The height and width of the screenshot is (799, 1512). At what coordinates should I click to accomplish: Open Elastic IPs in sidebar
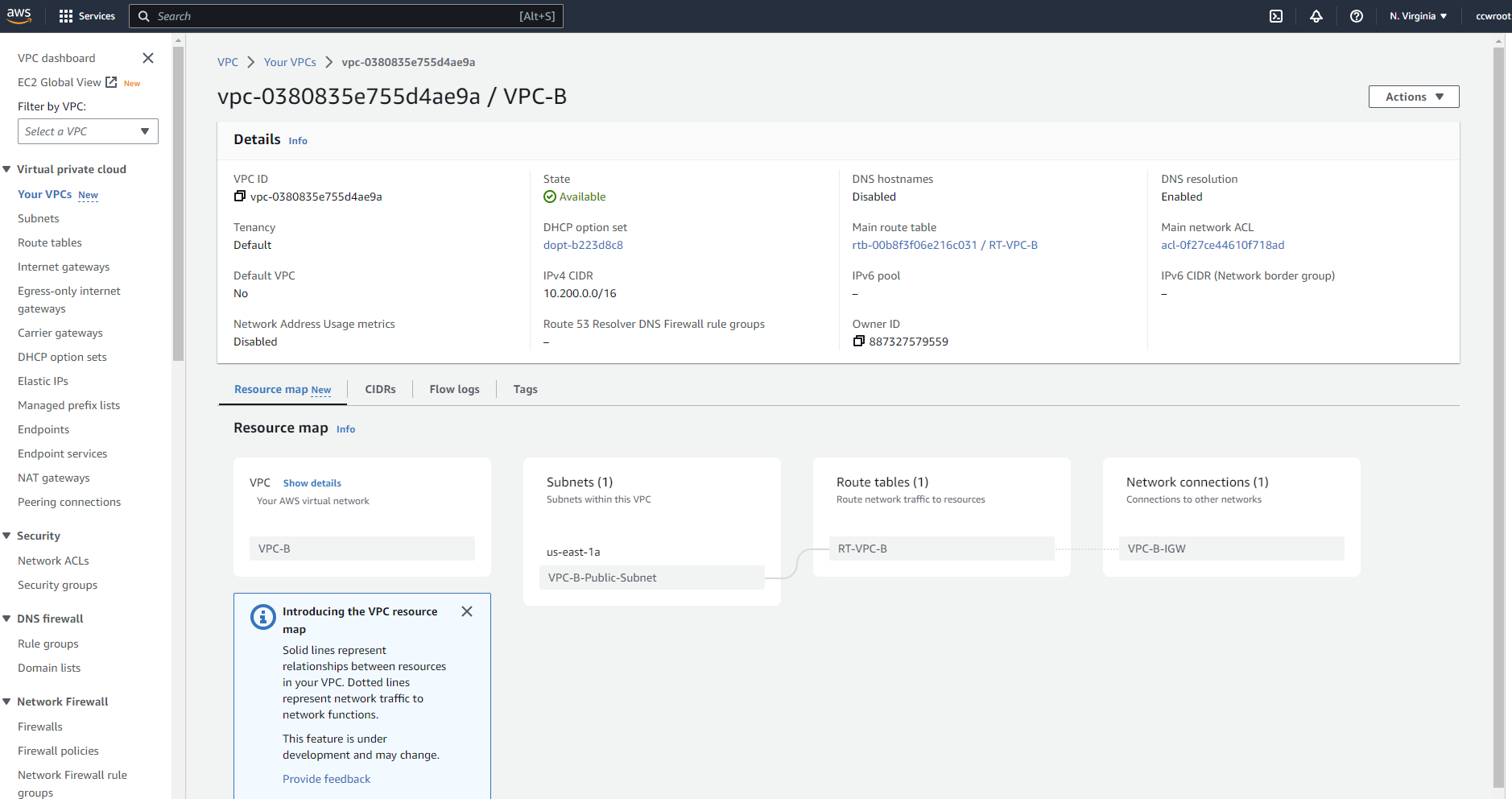pos(43,381)
